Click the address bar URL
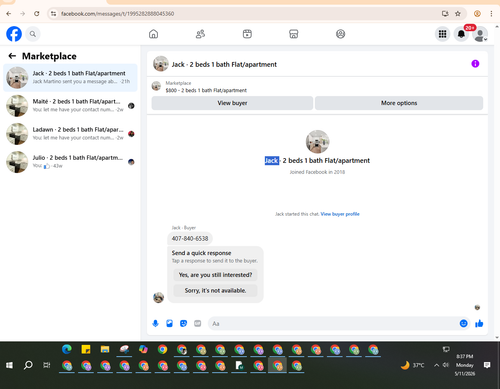 (x=117, y=14)
